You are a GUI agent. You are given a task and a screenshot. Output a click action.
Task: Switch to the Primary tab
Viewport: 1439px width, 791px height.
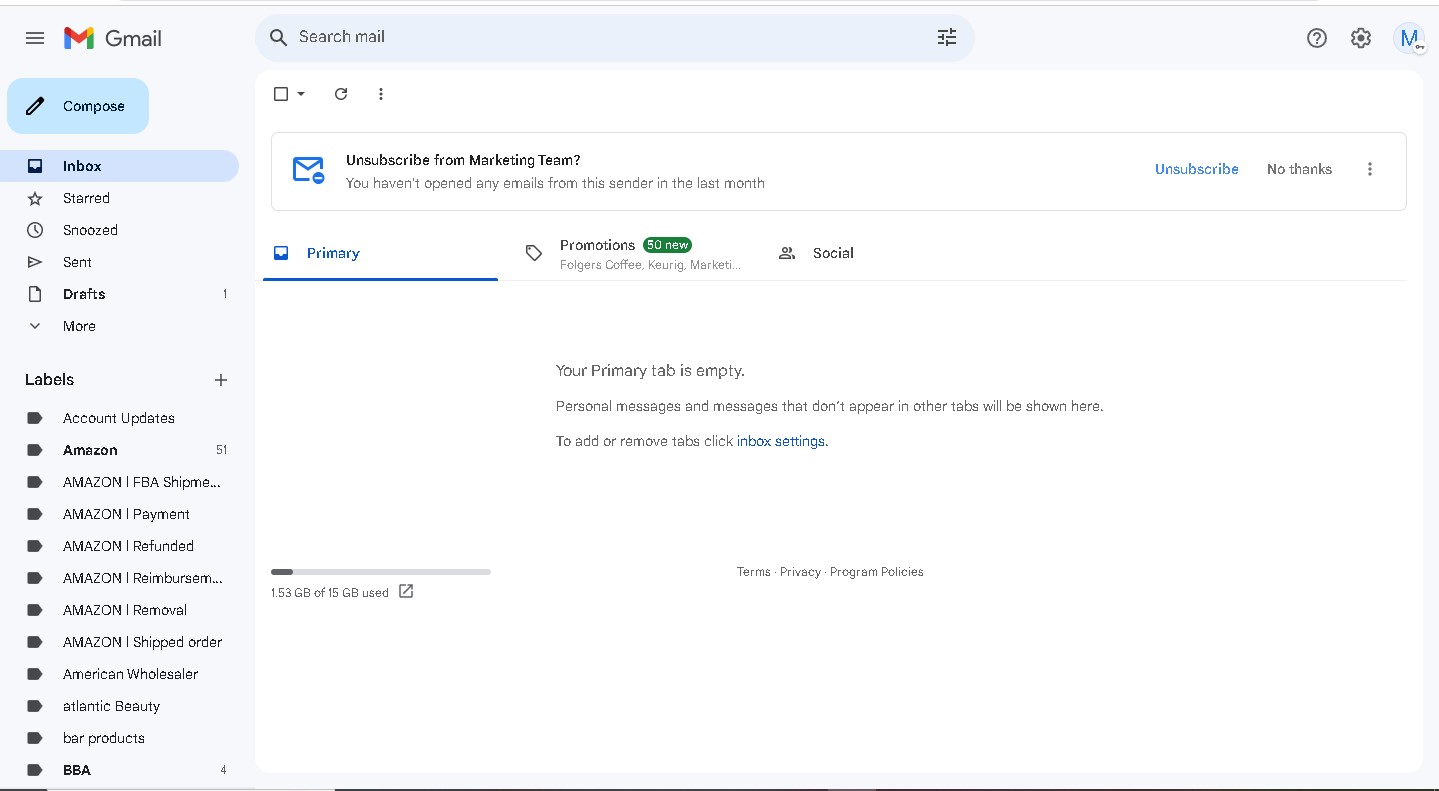click(x=380, y=253)
